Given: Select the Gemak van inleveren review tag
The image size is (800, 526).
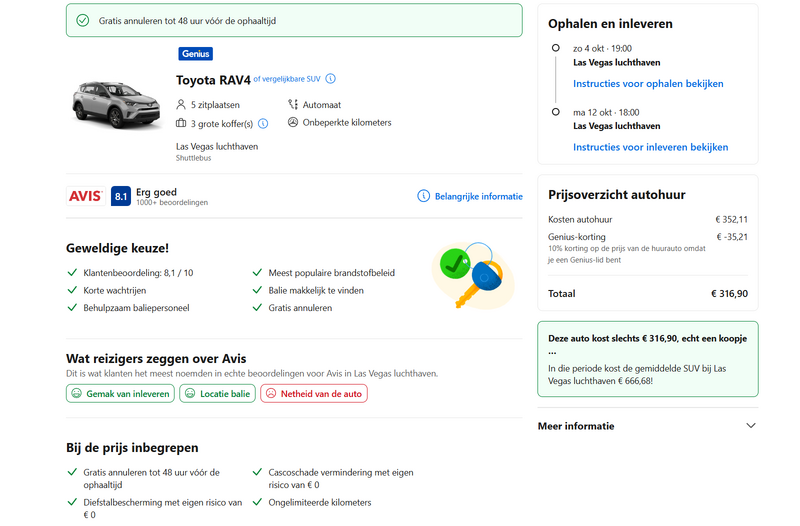Looking at the screenshot, I should (x=120, y=393).
